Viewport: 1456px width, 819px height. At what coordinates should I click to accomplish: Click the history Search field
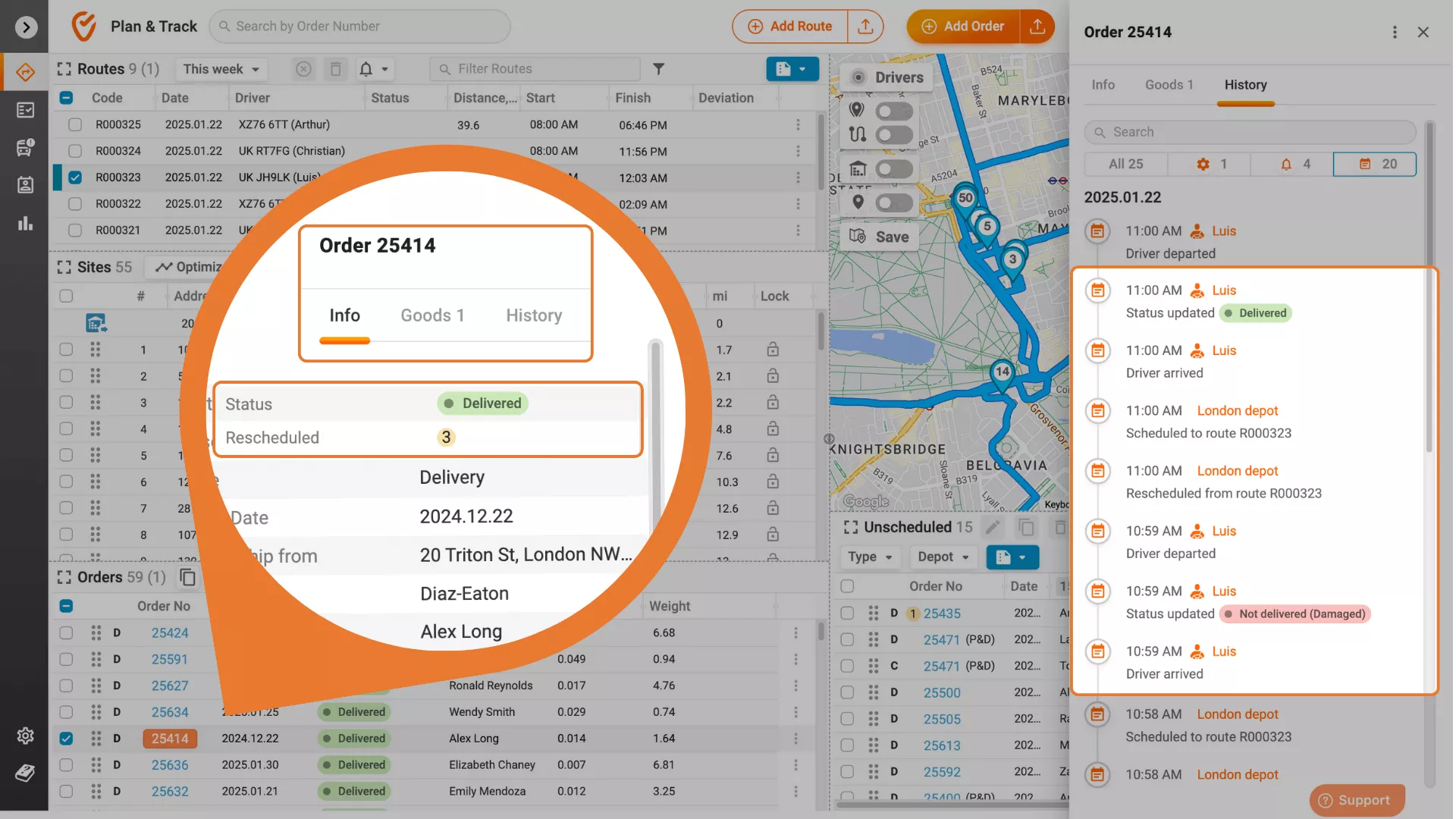tap(1250, 132)
